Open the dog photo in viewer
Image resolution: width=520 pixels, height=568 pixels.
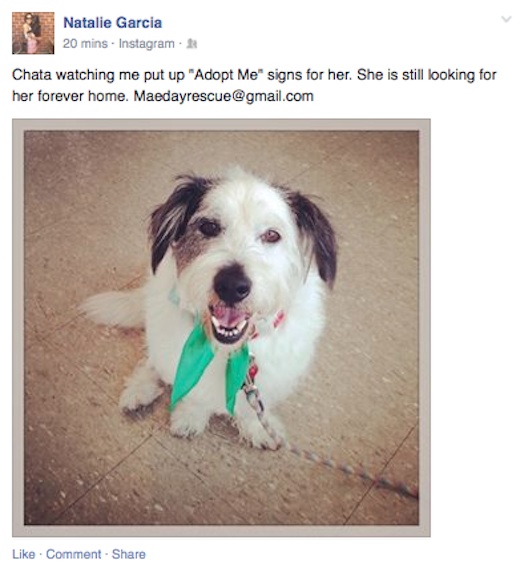coord(221,327)
